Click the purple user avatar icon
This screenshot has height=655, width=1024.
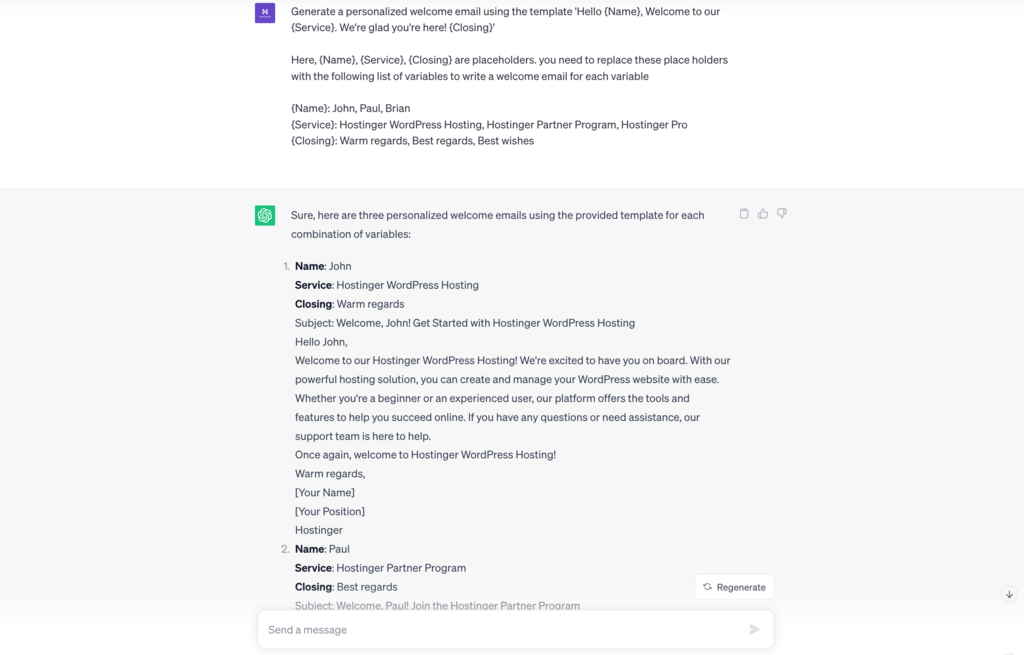tap(265, 13)
